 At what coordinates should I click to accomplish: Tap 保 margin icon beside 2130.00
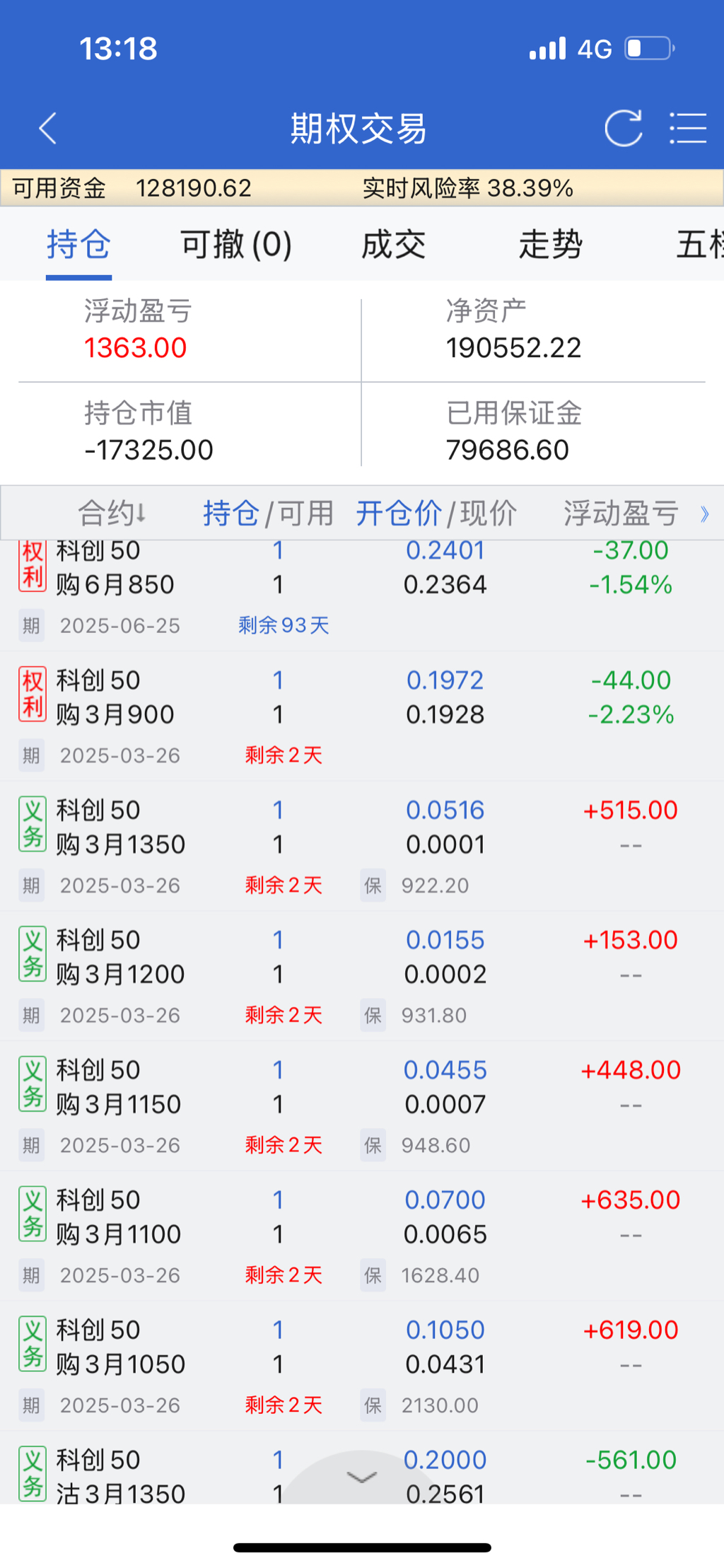(x=373, y=1405)
